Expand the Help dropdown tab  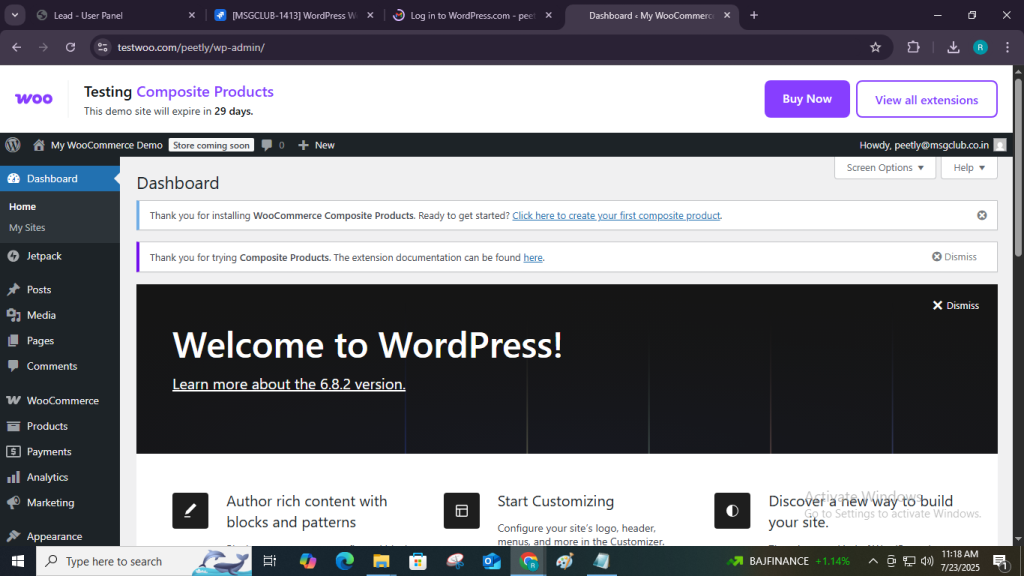(x=969, y=168)
